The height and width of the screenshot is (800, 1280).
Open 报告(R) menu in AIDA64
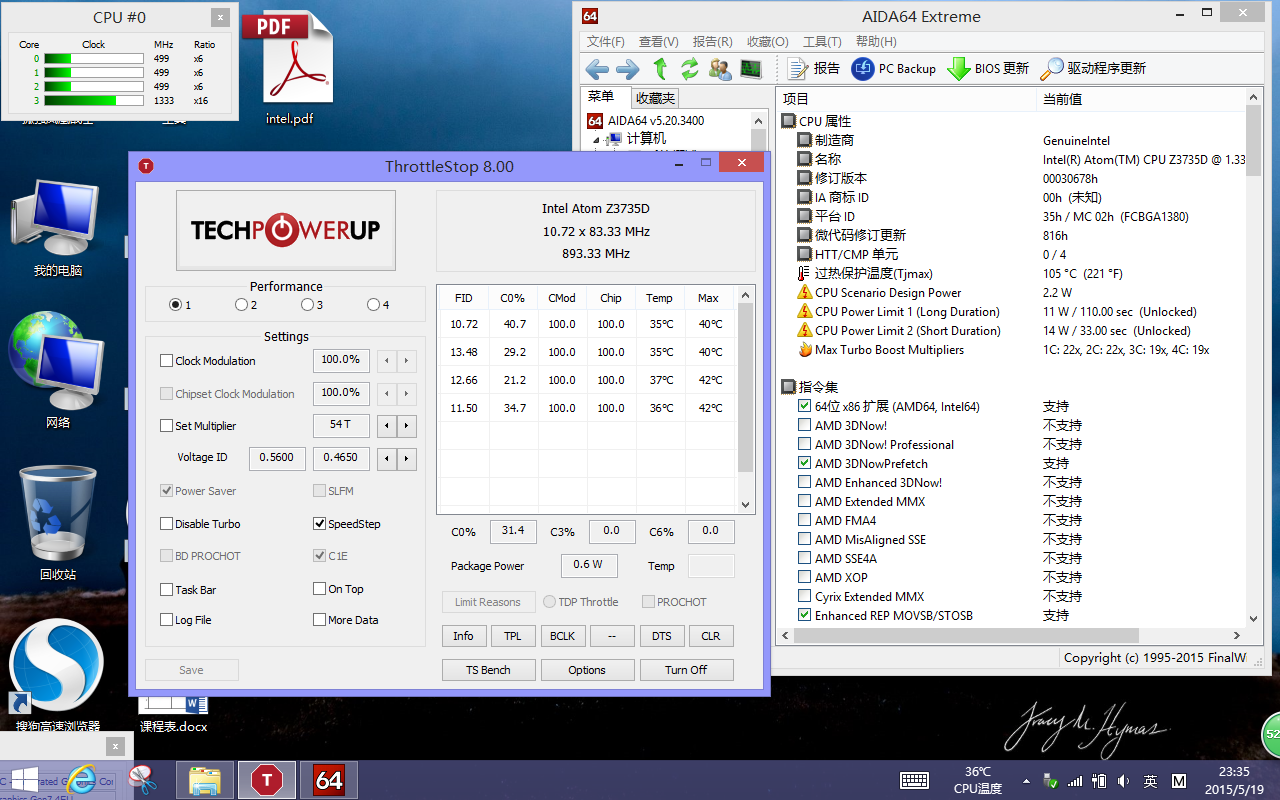(x=712, y=42)
